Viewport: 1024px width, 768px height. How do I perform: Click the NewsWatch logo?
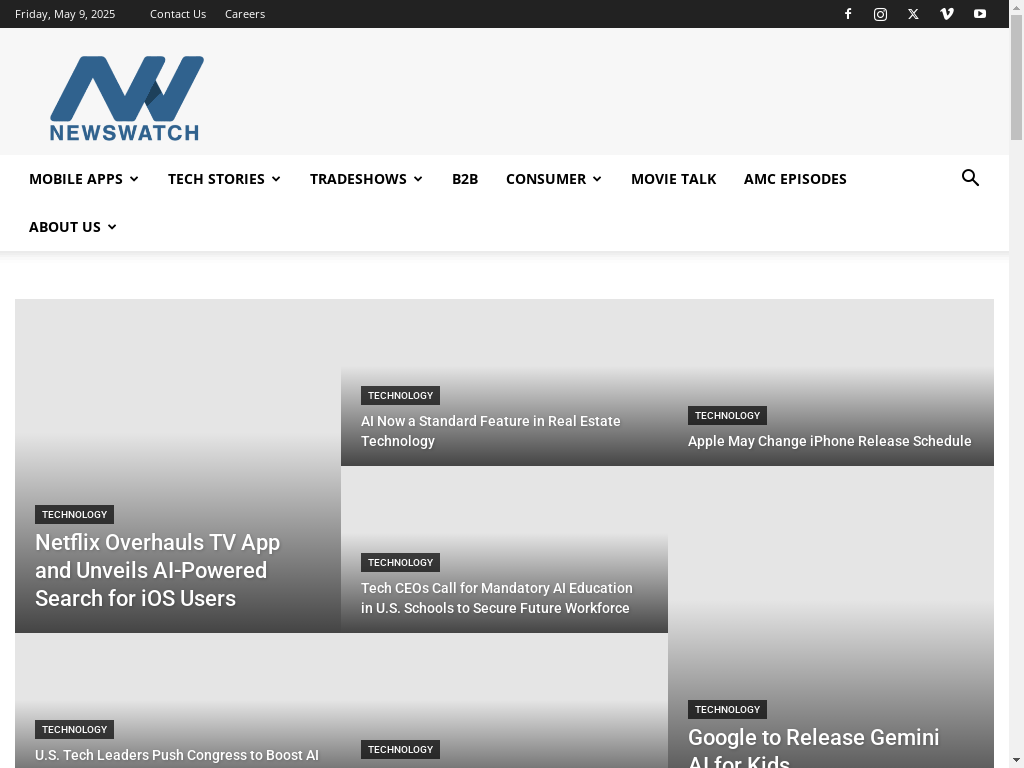click(x=127, y=98)
